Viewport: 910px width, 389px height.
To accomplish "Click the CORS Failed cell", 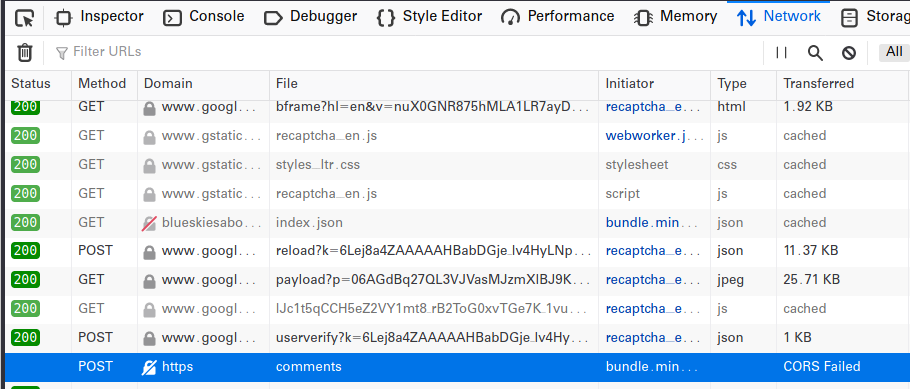I will coord(822,367).
